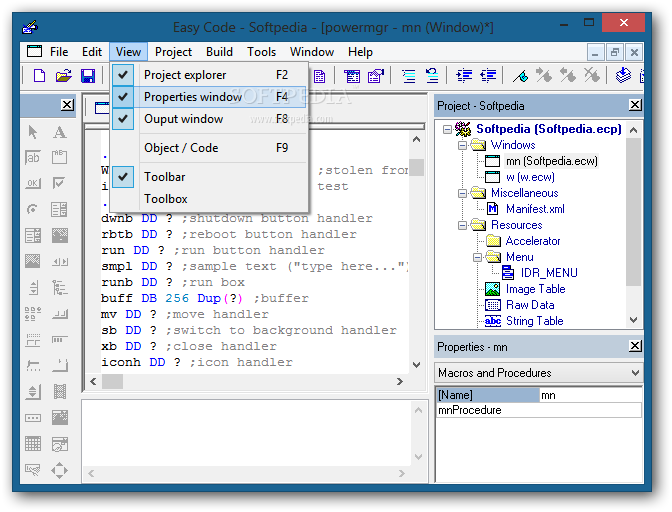This screenshot has height=512, width=672.
Task: Click the [Name] value field 'mn'
Action: (591, 395)
